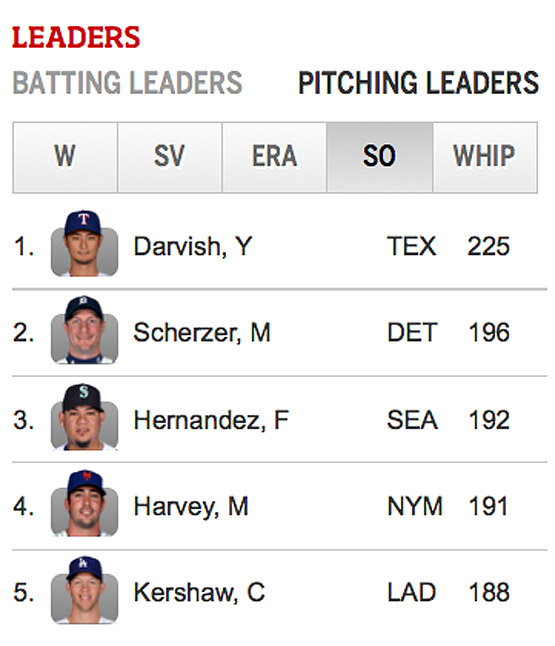This screenshot has height=646, width=555.
Task: Open Hernandez player headshot
Action: (84, 417)
